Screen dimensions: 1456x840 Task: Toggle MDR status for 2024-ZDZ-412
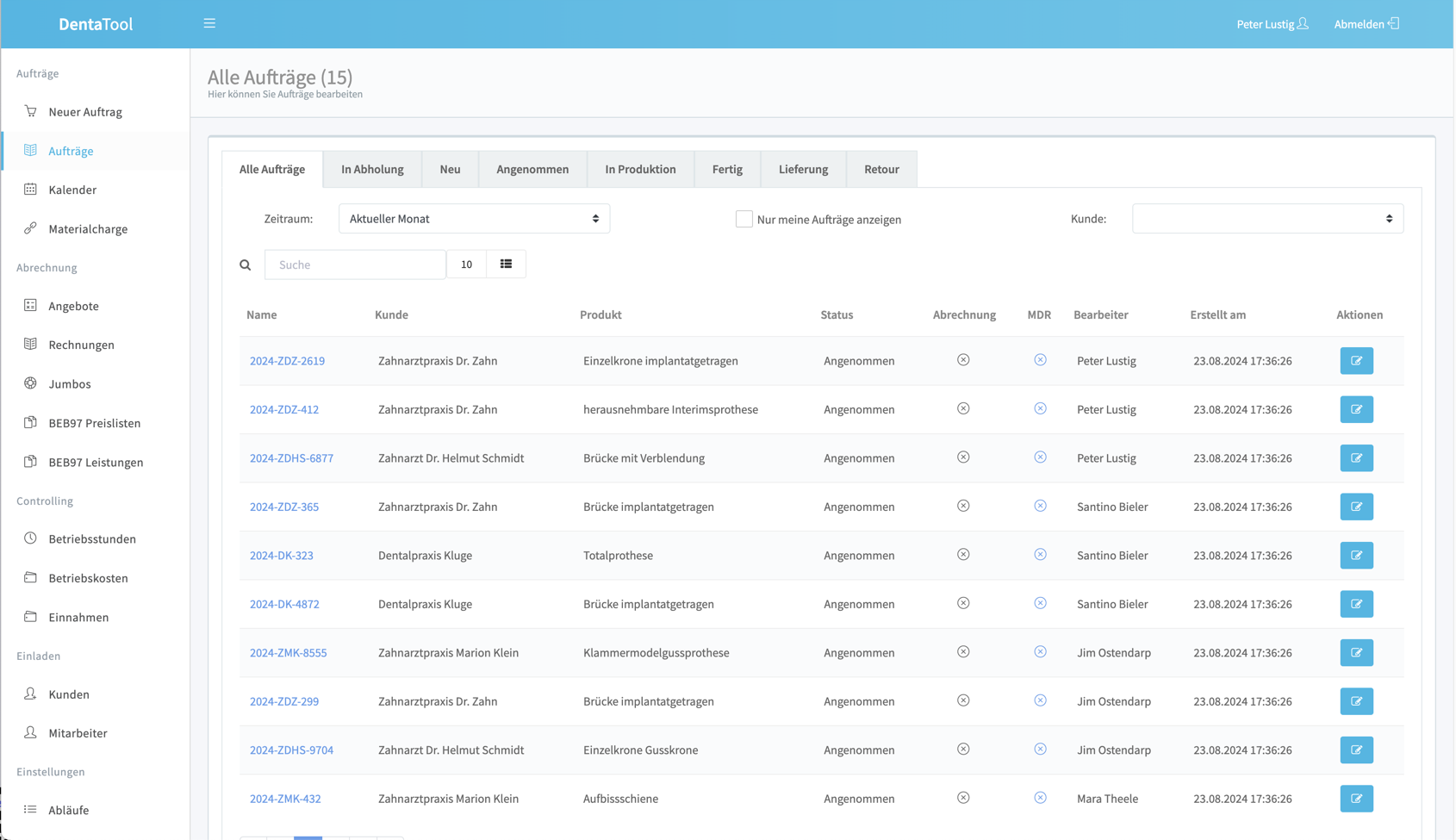[1040, 408]
